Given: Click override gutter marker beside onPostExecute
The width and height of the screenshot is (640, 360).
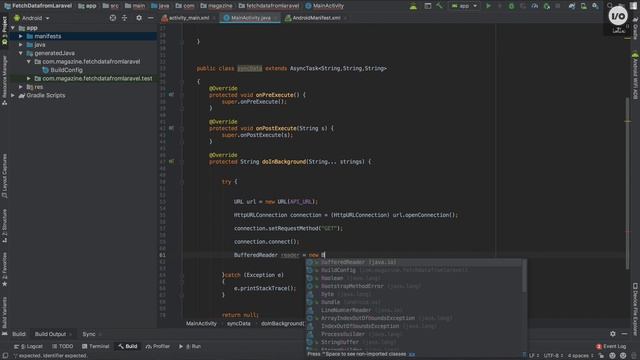Looking at the screenshot, I should (x=171, y=128).
